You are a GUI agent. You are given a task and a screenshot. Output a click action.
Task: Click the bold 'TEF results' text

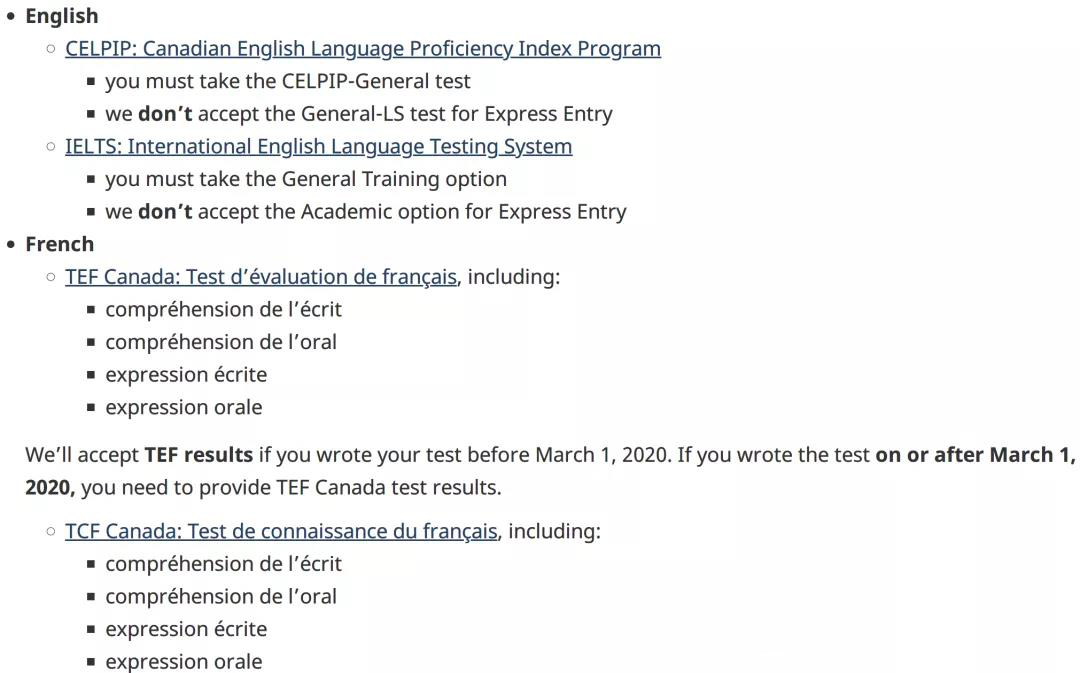(199, 455)
